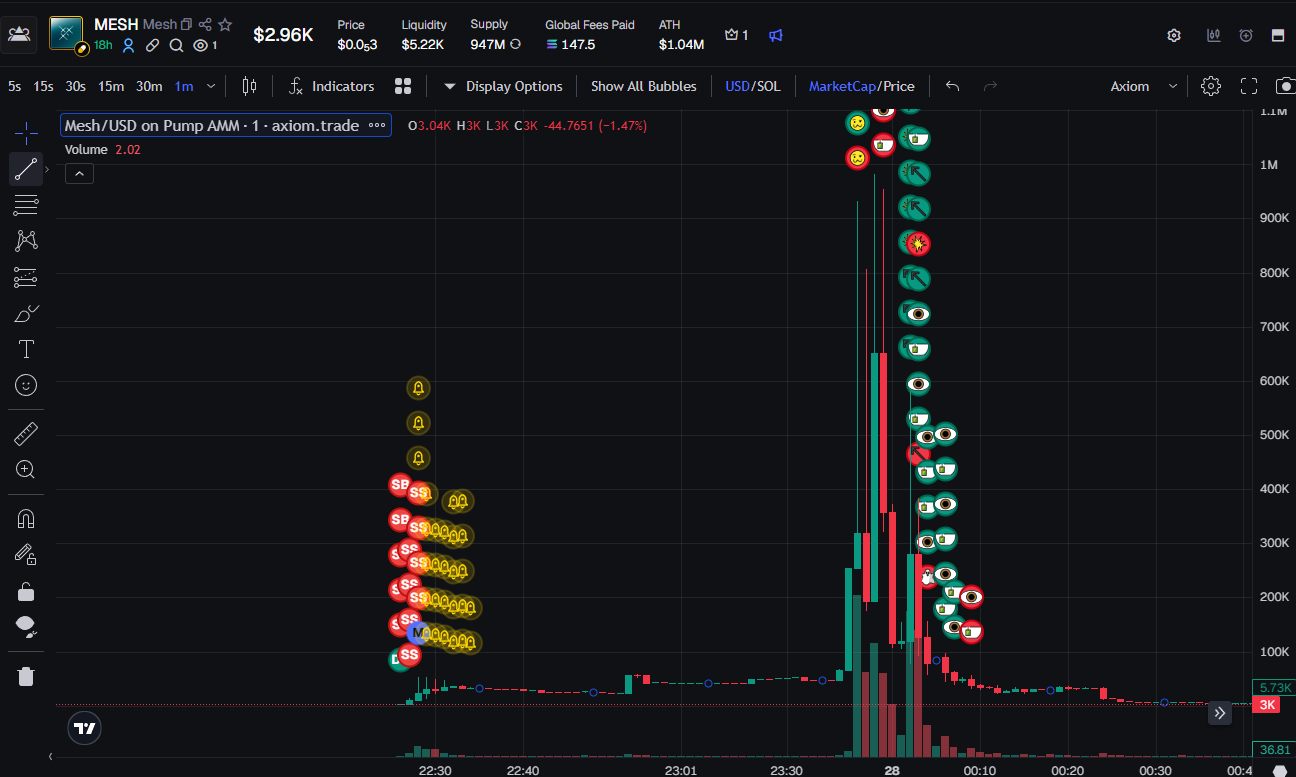Select the 30s timeframe
Screen dimensions: 1296x777
75,86
